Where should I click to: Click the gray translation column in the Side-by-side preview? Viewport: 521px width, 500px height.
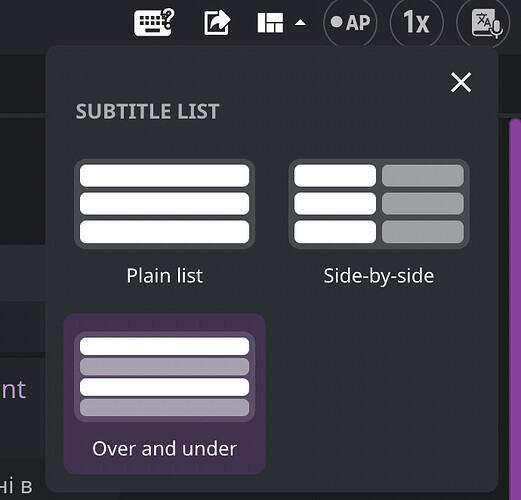pos(423,203)
